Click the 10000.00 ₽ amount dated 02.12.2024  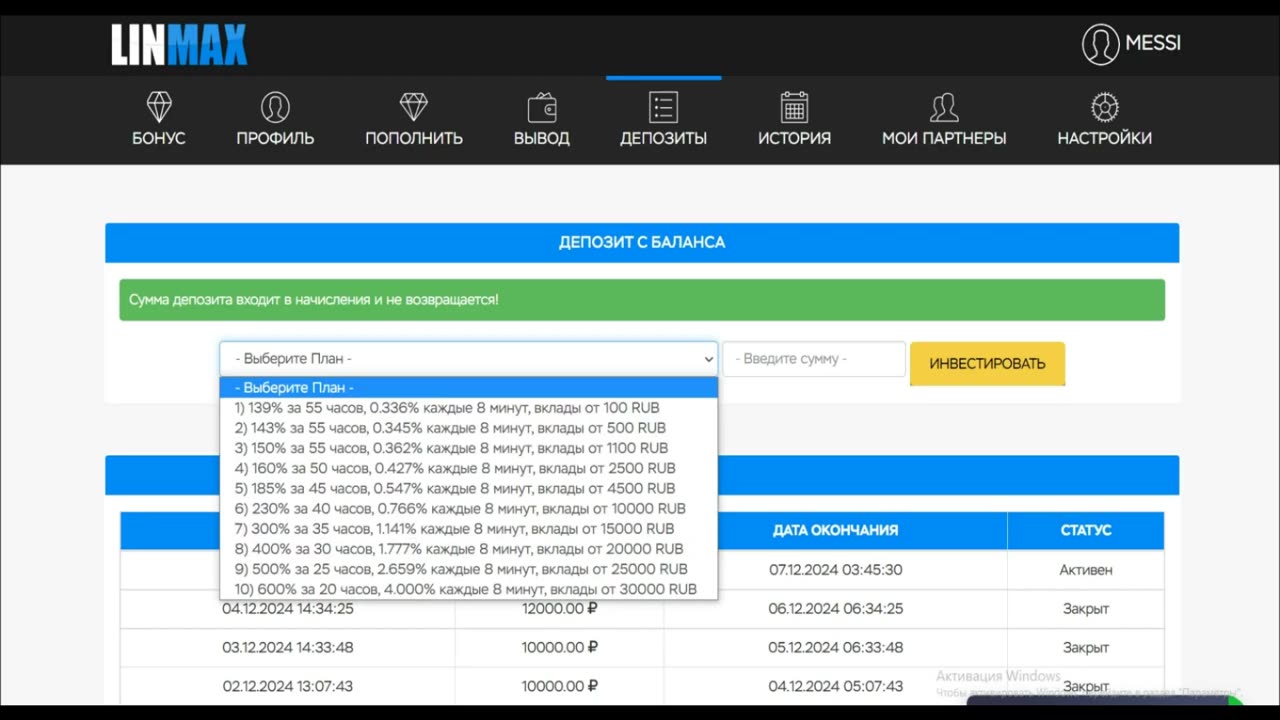[x=560, y=686]
